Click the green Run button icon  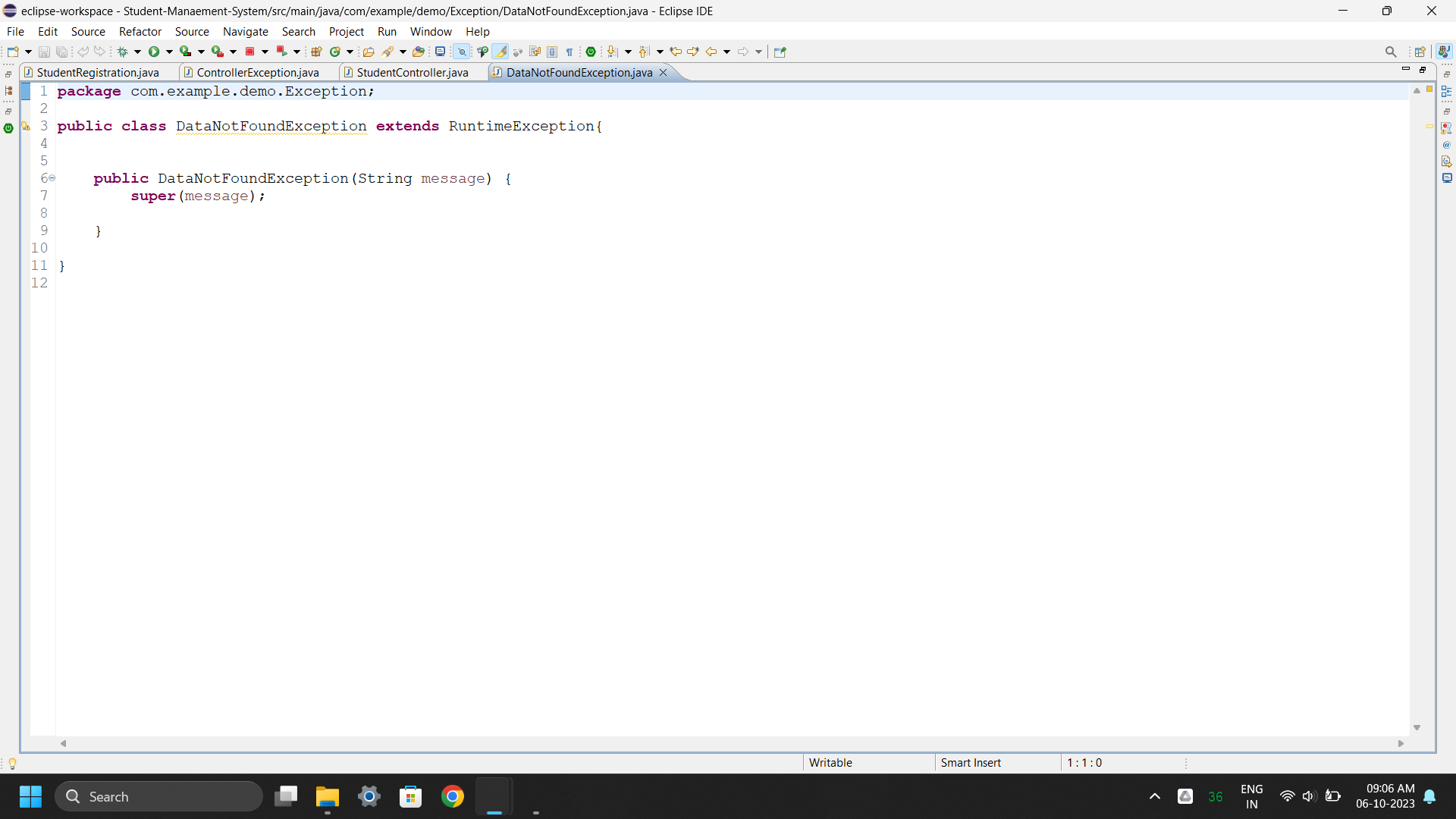pyautogui.click(x=154, y=52)
